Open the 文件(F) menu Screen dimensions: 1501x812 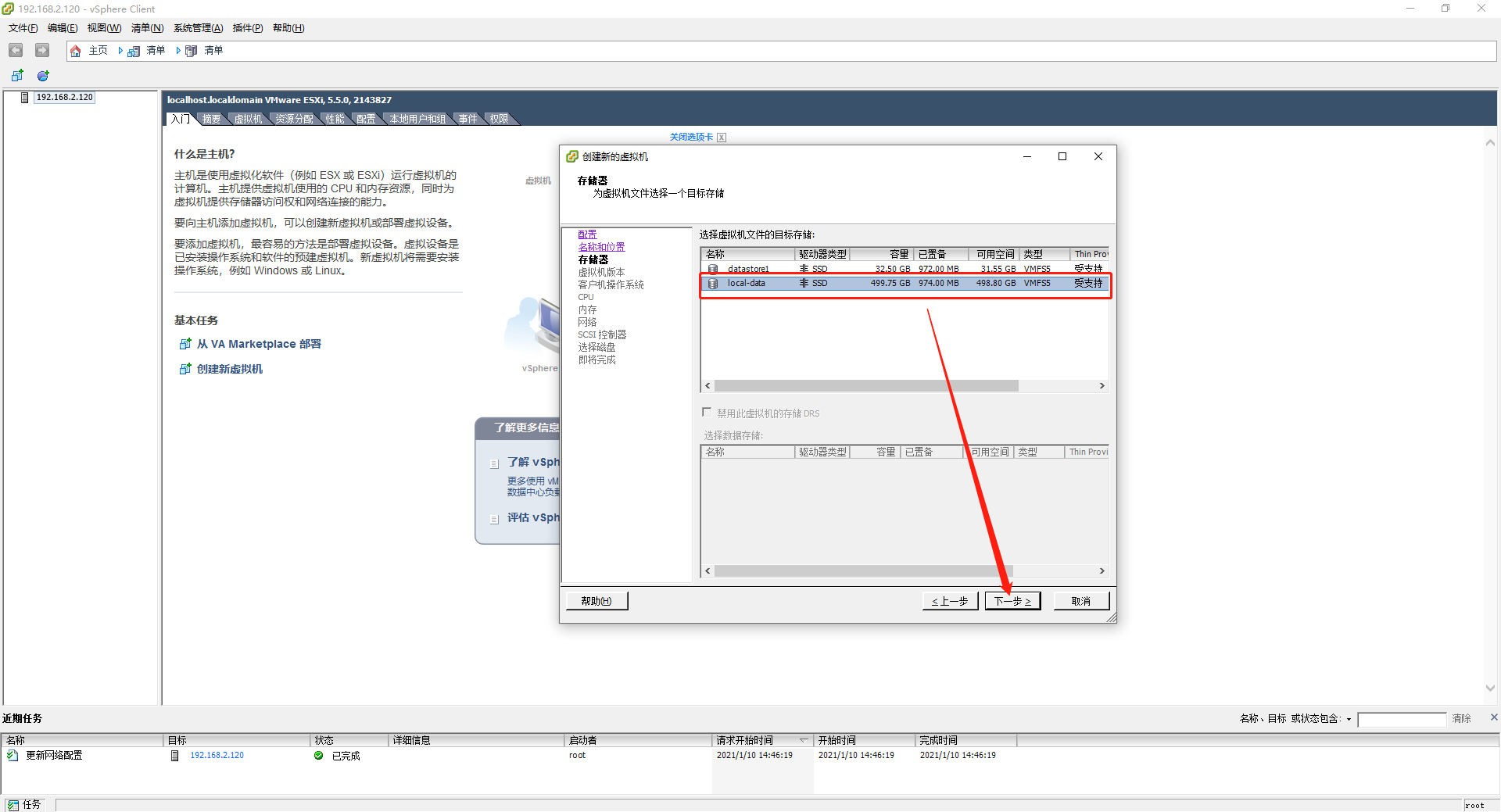click(x=23, y=28)
